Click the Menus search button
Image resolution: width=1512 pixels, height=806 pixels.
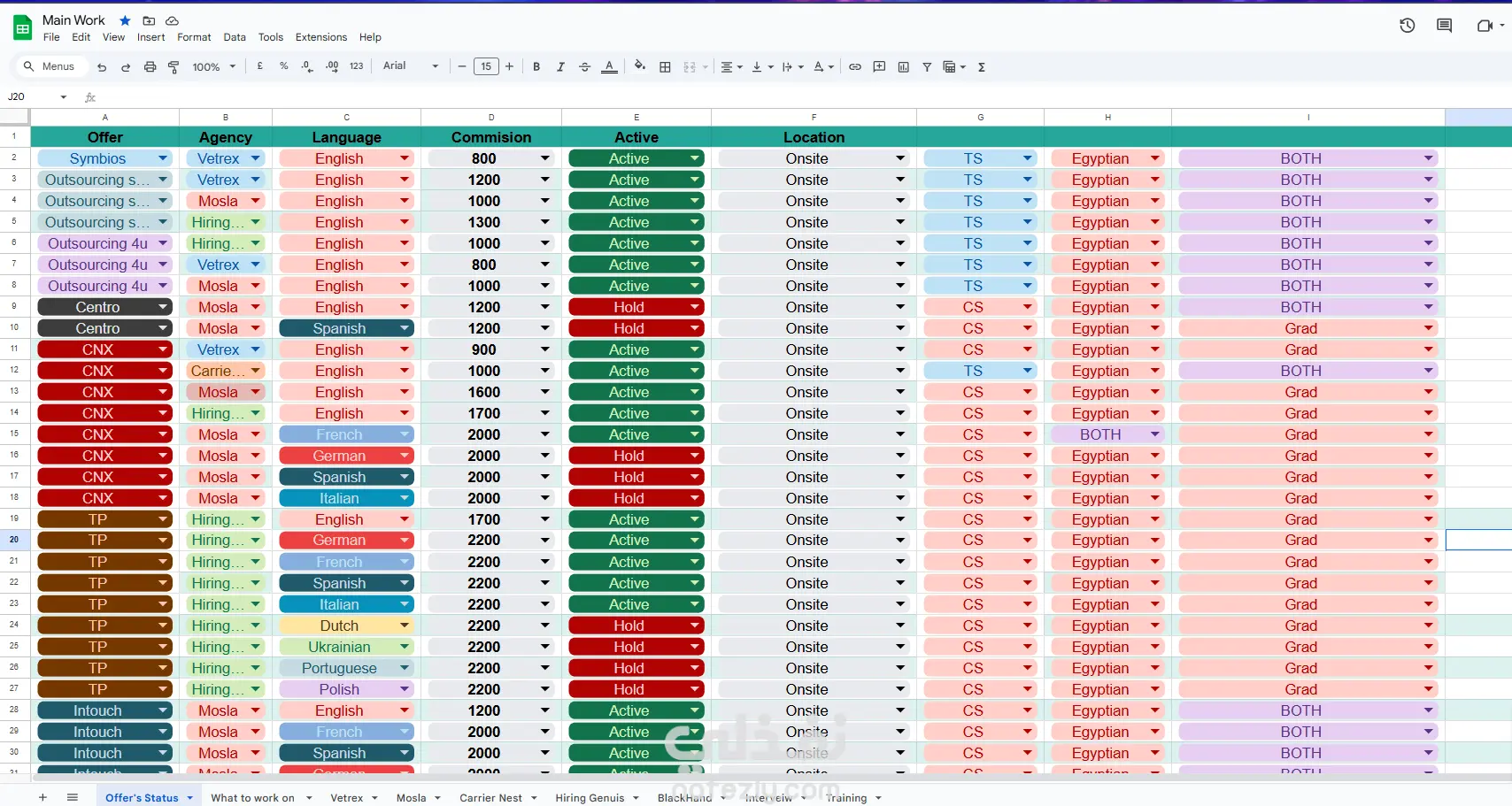50,66
